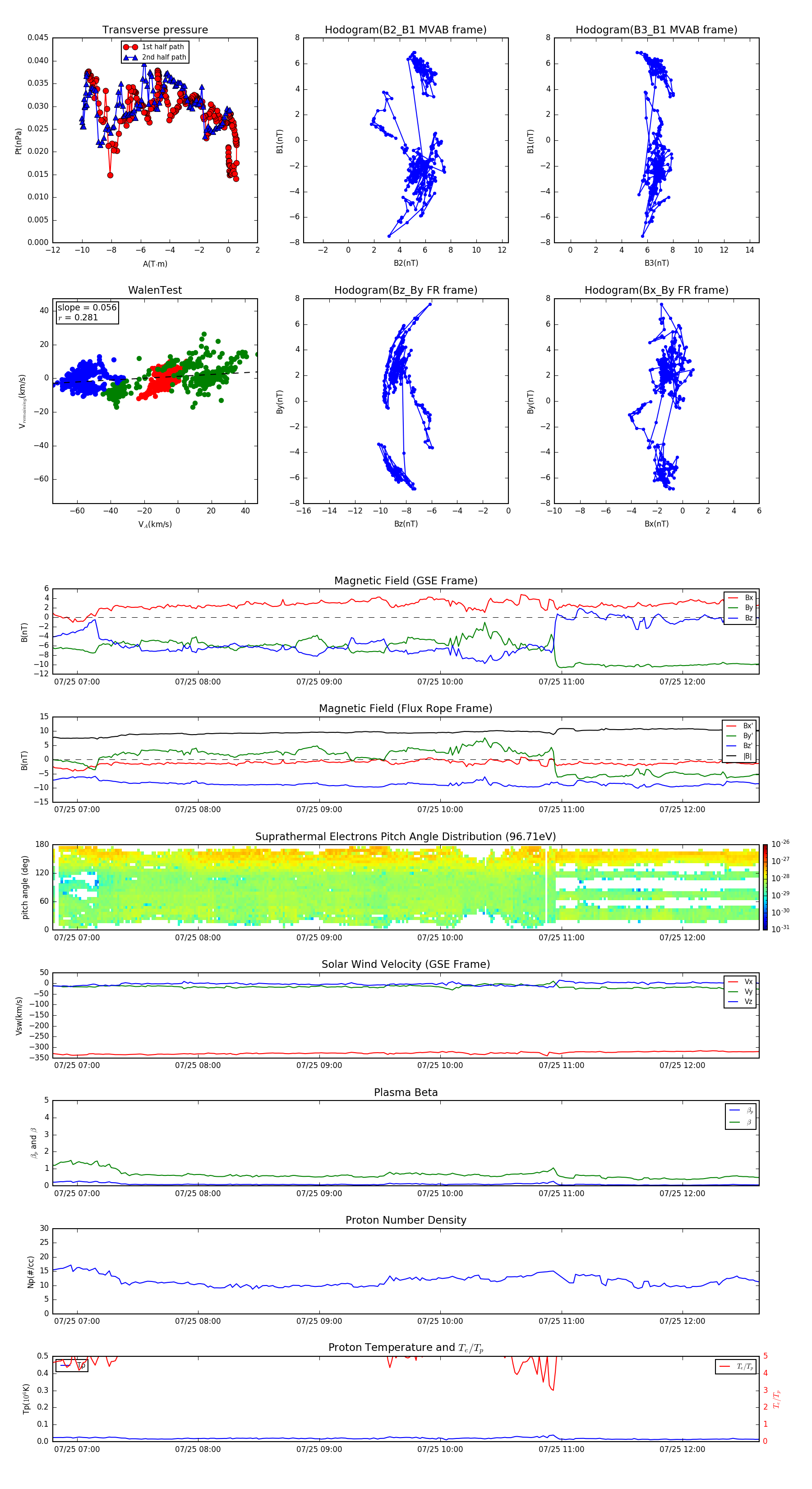Select Bz' legend entry in Flux Rope plot
812x1489 pixels.
[x=739, y=746]
